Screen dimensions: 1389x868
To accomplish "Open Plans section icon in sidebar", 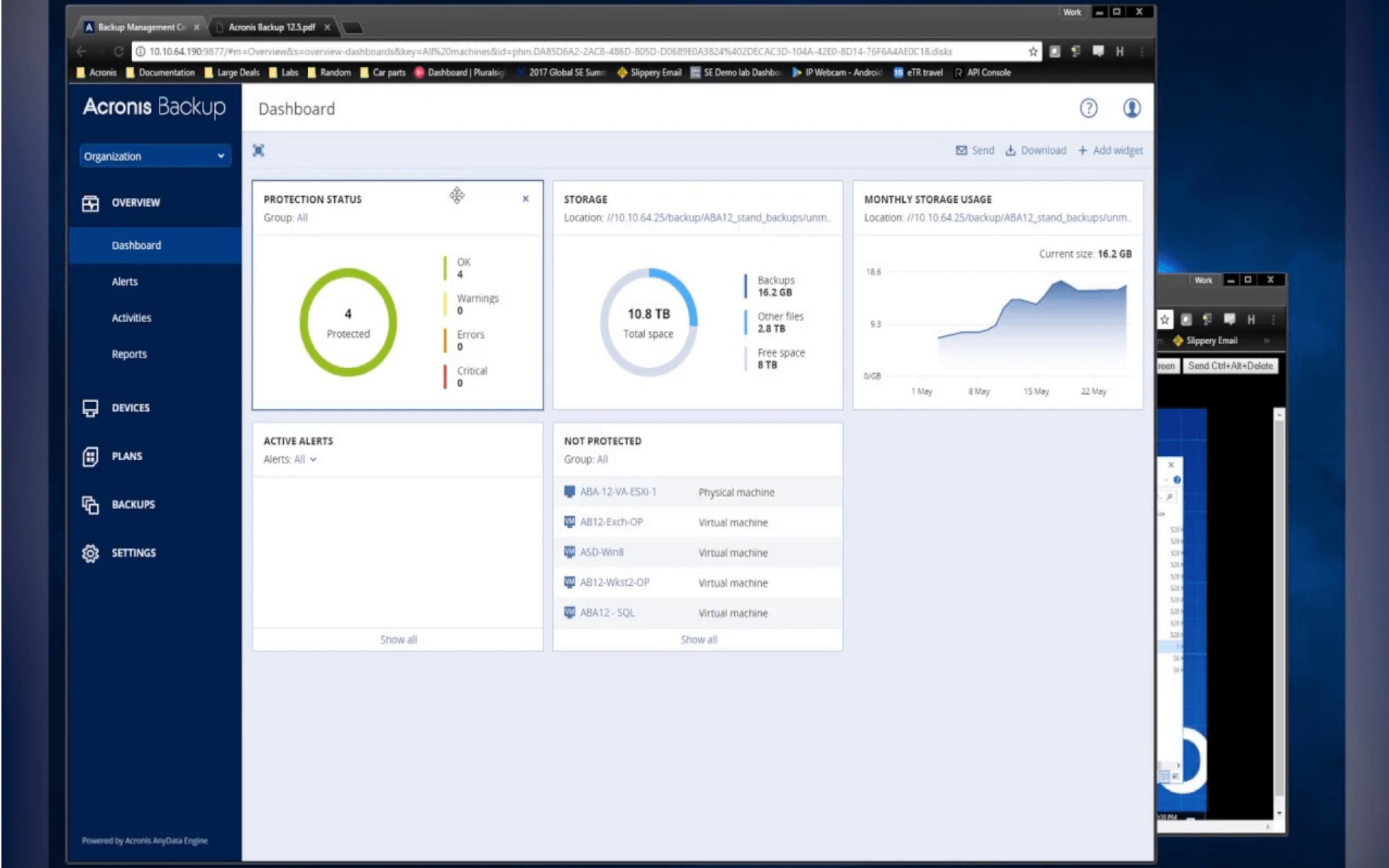I will click(x=90, y=456).
